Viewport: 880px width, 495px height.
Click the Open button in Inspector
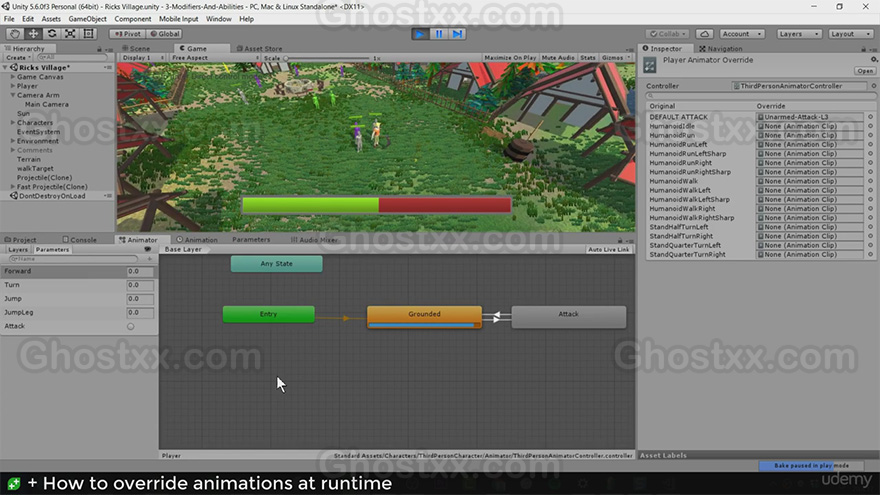coord(865,71)
